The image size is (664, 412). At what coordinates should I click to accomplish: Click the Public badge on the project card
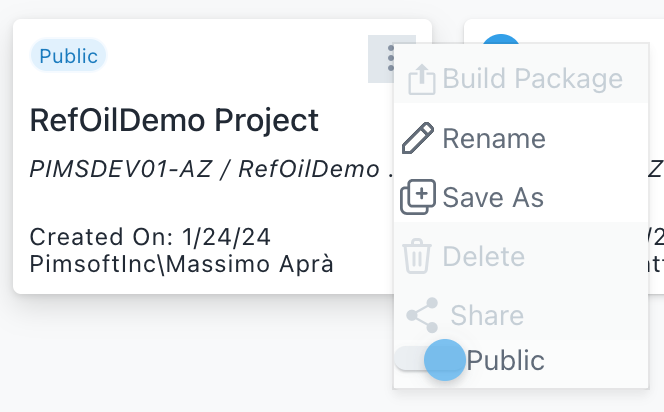point(69,56)
